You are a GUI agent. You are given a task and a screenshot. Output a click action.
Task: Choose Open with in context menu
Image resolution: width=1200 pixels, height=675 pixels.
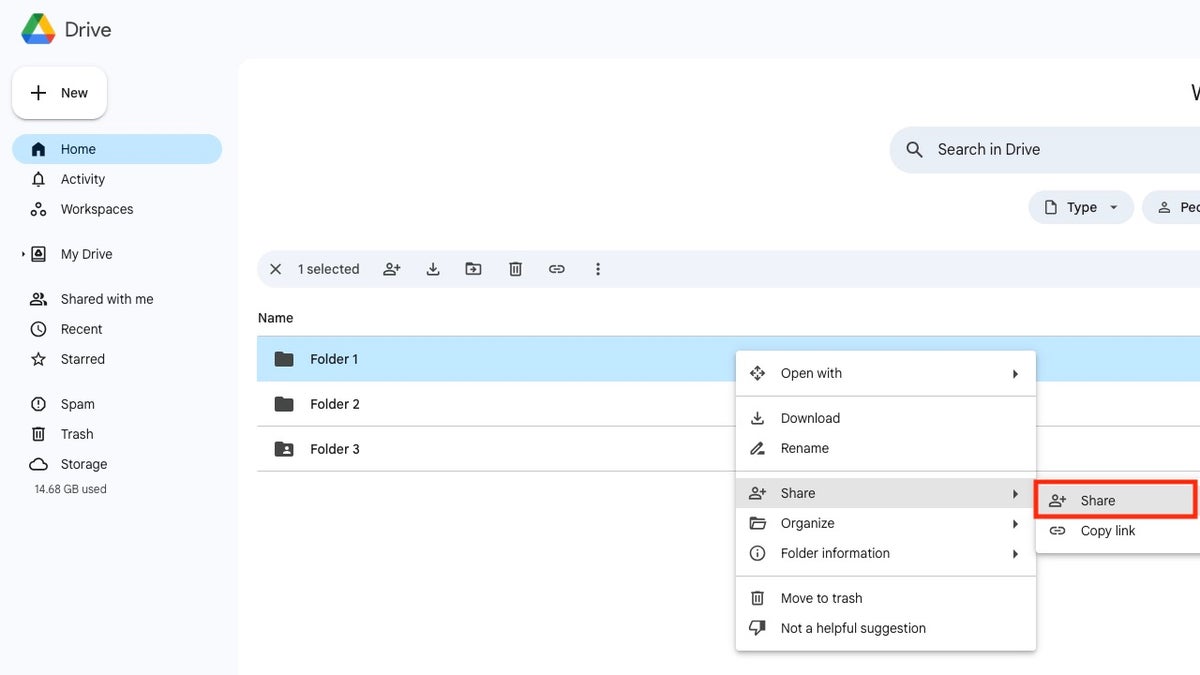click(886, 373)
